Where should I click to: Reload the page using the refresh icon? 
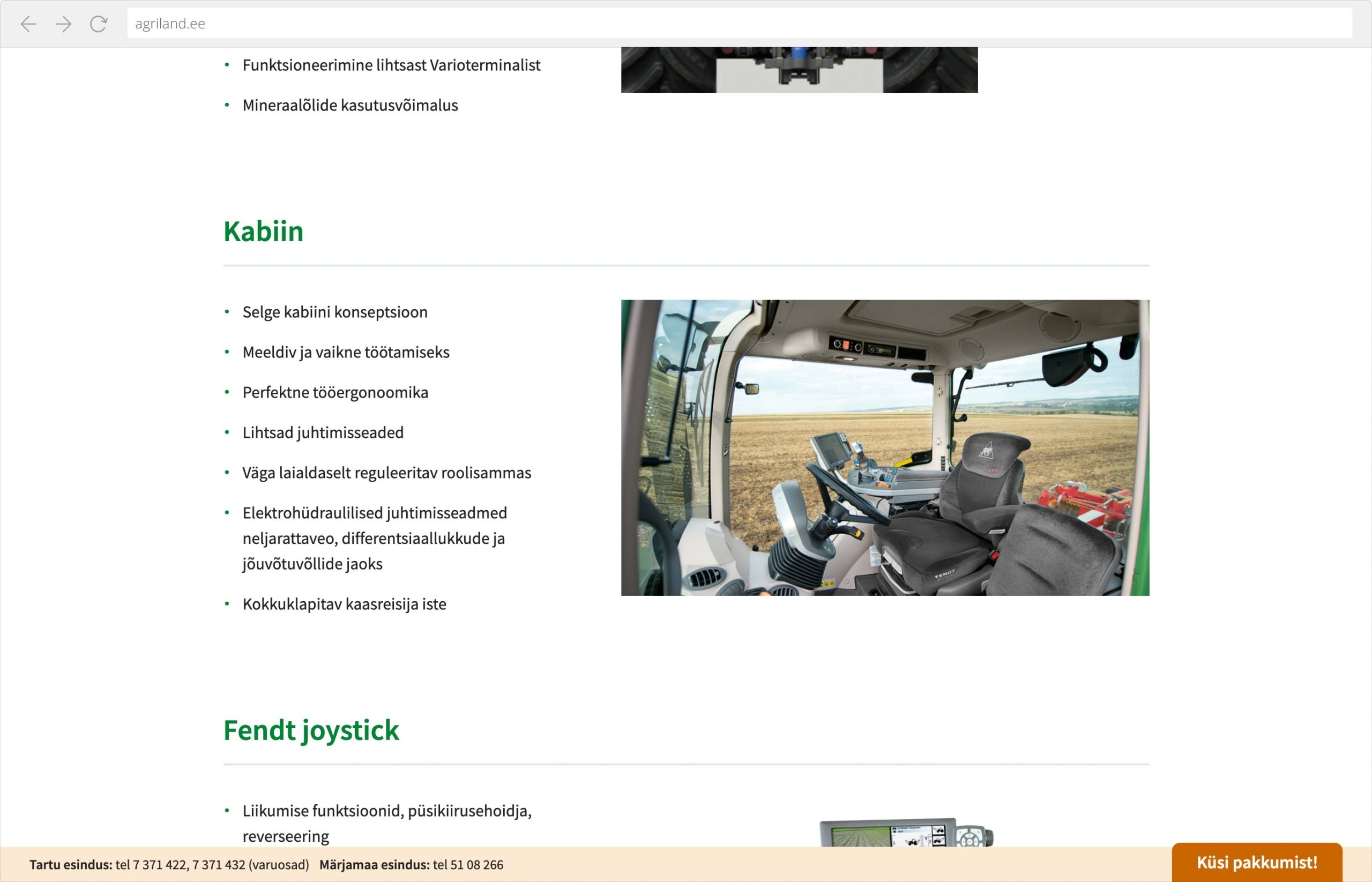[98, 24]
